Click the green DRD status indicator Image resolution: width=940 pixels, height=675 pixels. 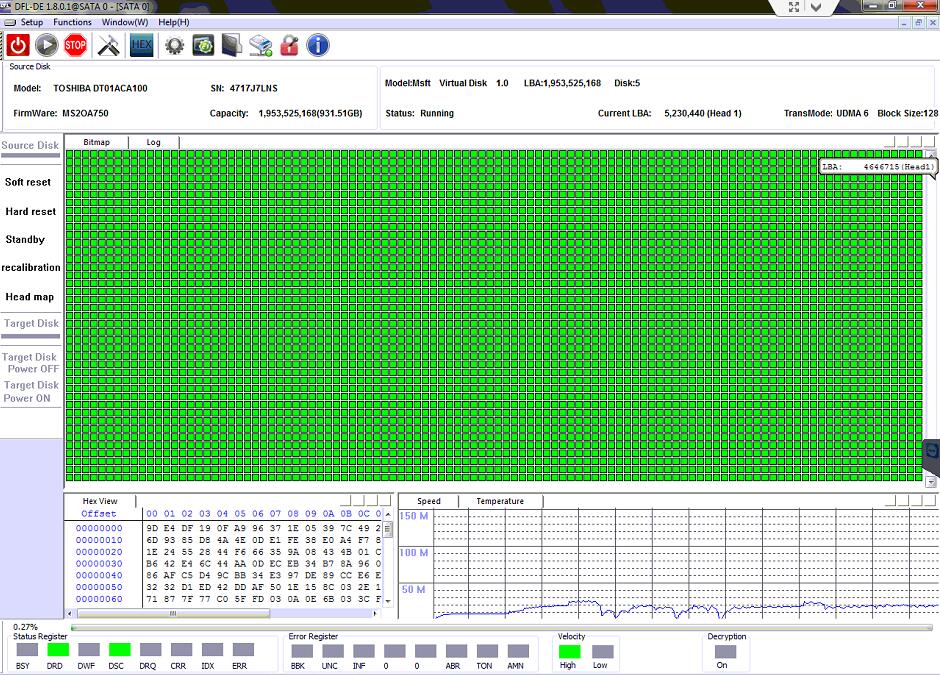tap(58, 649)
